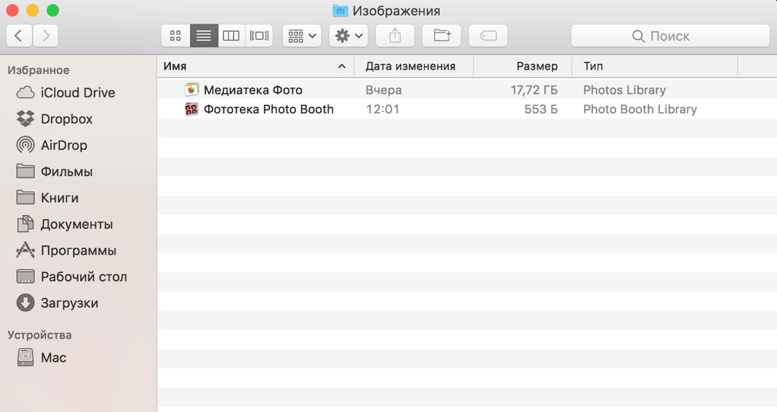Click the AirDrop radar icon
This screenshot has height=412, width=777.
pos(25,145)
